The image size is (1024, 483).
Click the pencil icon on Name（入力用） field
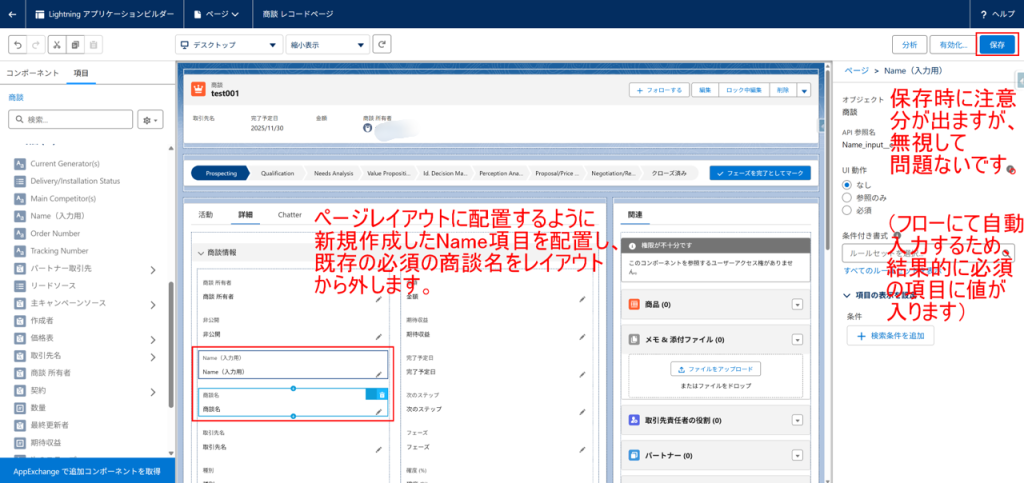[378, 374]
